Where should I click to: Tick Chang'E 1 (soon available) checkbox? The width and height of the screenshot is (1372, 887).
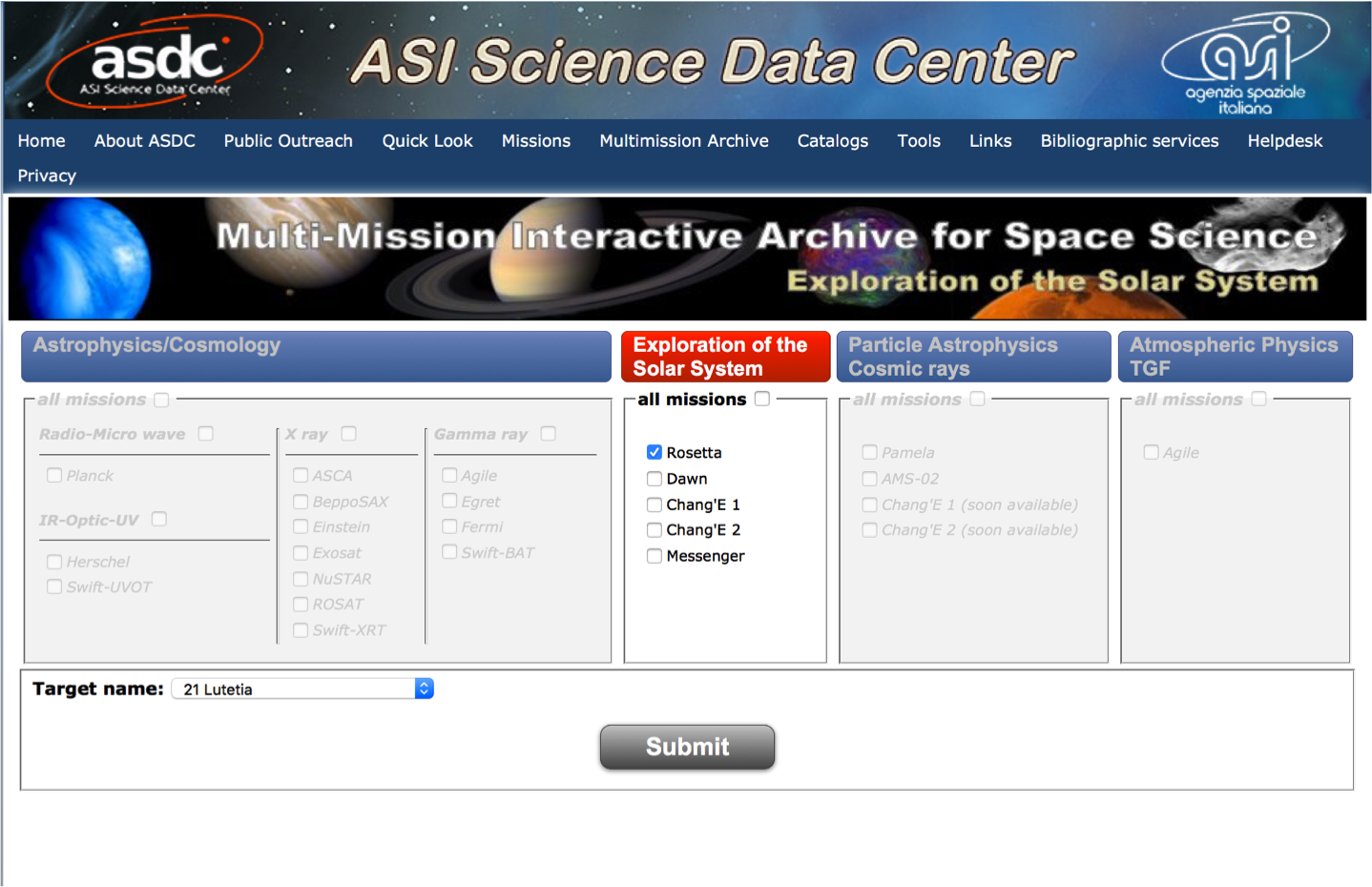pyautogui.click(x=869, y=505)
